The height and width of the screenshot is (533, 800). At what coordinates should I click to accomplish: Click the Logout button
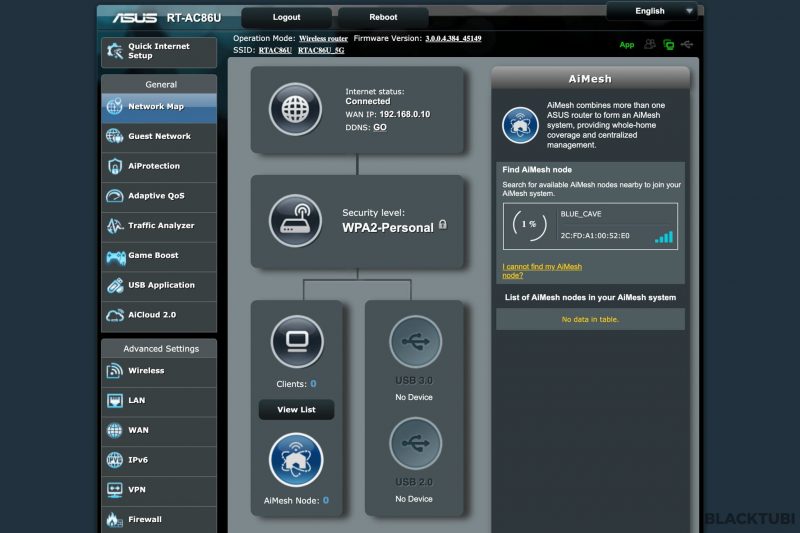[x=286, y=17]
